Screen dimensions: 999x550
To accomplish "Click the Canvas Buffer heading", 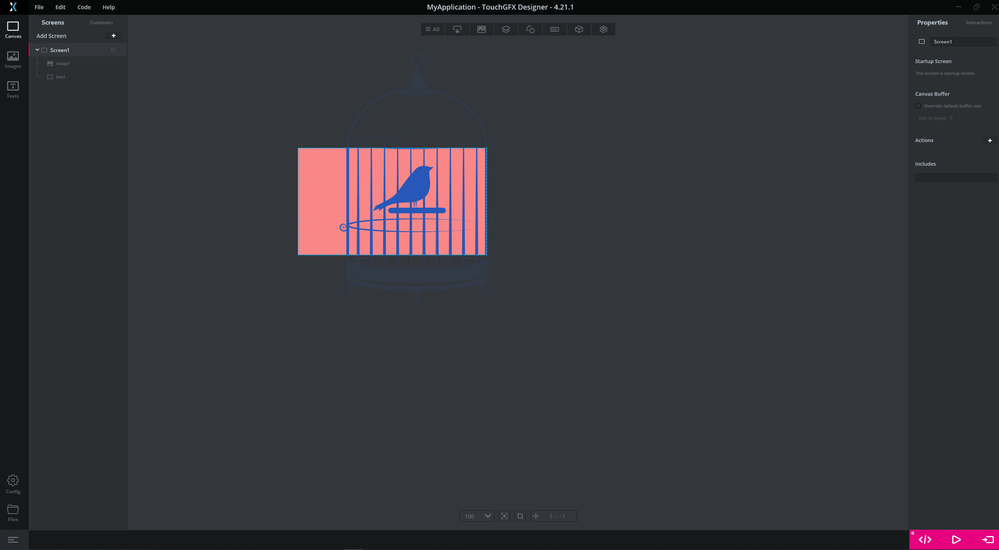I will tap(932, 94).
